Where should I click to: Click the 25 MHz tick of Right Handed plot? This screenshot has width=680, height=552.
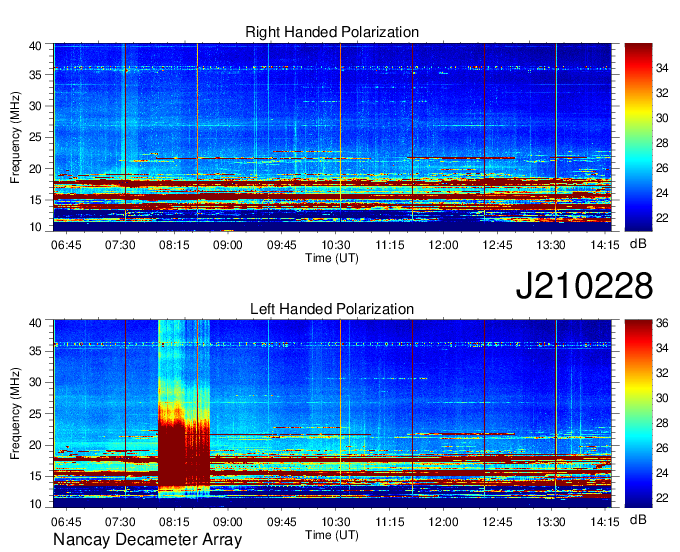tap(35, 137)
